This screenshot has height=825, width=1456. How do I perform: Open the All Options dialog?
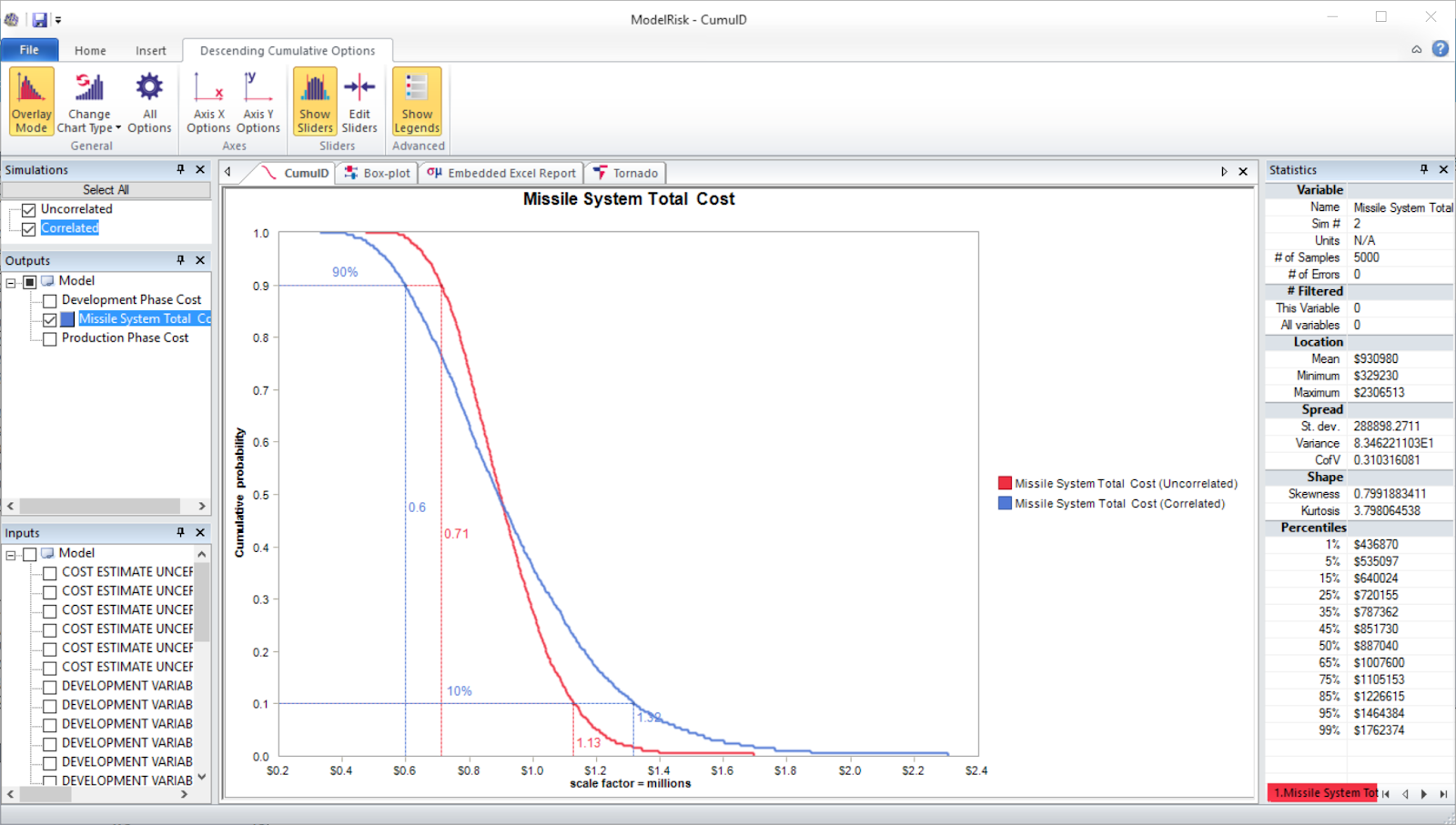point(148,100)
